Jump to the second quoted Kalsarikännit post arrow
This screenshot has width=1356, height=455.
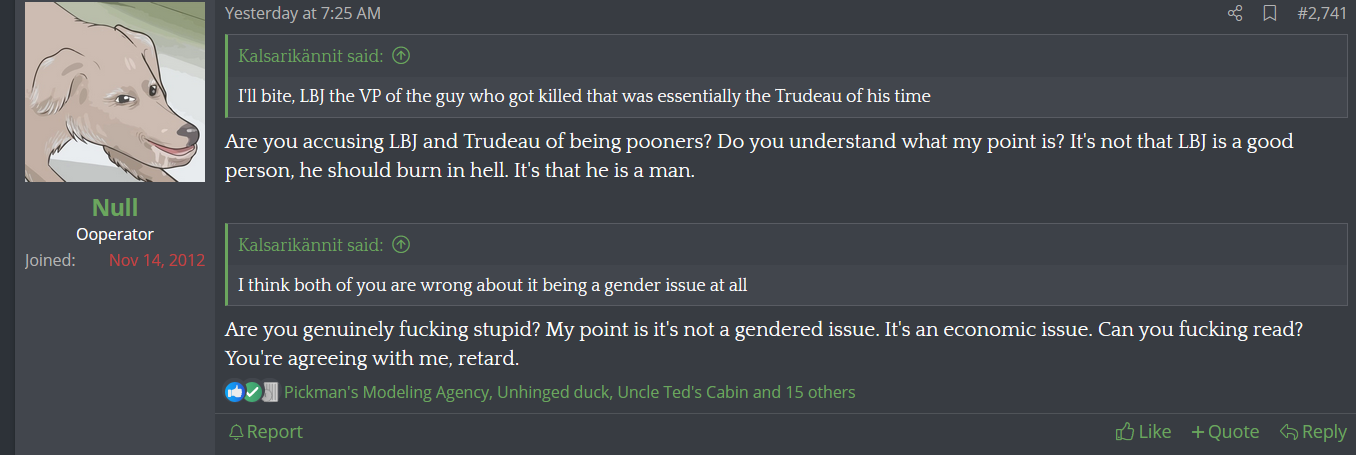coord(401,245)
